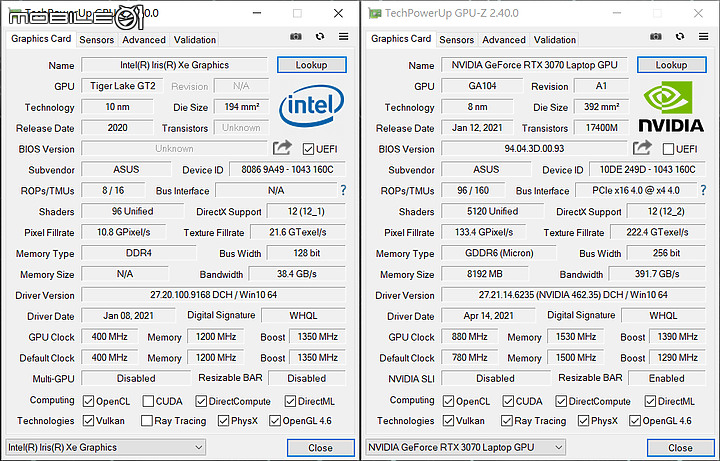Viewport: 720px width, 461px height.
Task: Click Name field Intel(R) Iris(R) Xe Graphics
Action: click(x=174, y=65)
